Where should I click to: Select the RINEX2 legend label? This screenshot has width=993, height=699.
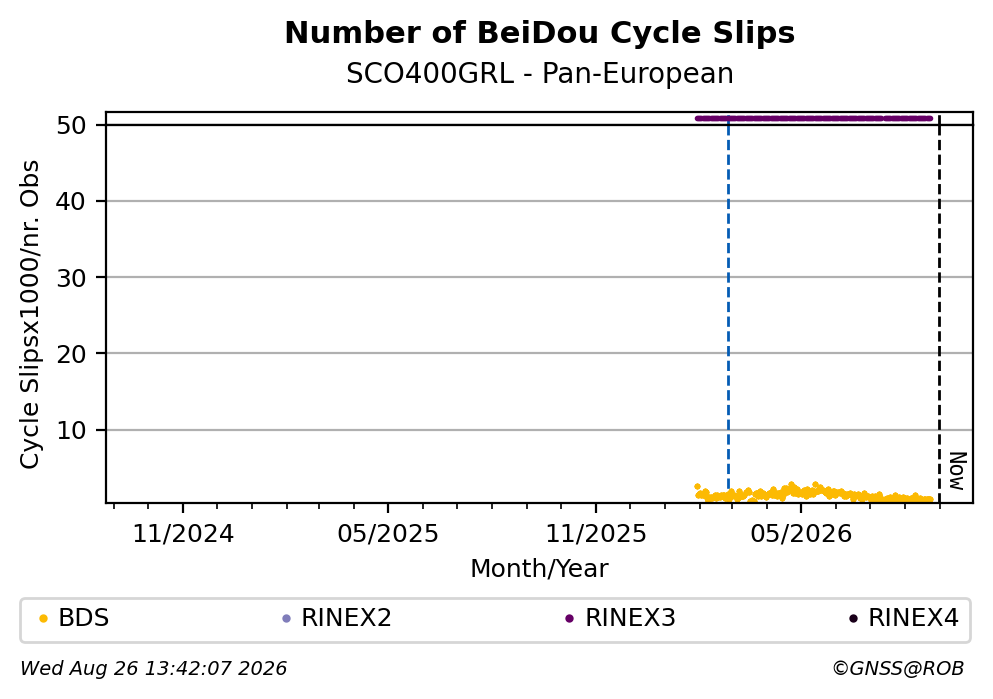[x=346, y=618]
